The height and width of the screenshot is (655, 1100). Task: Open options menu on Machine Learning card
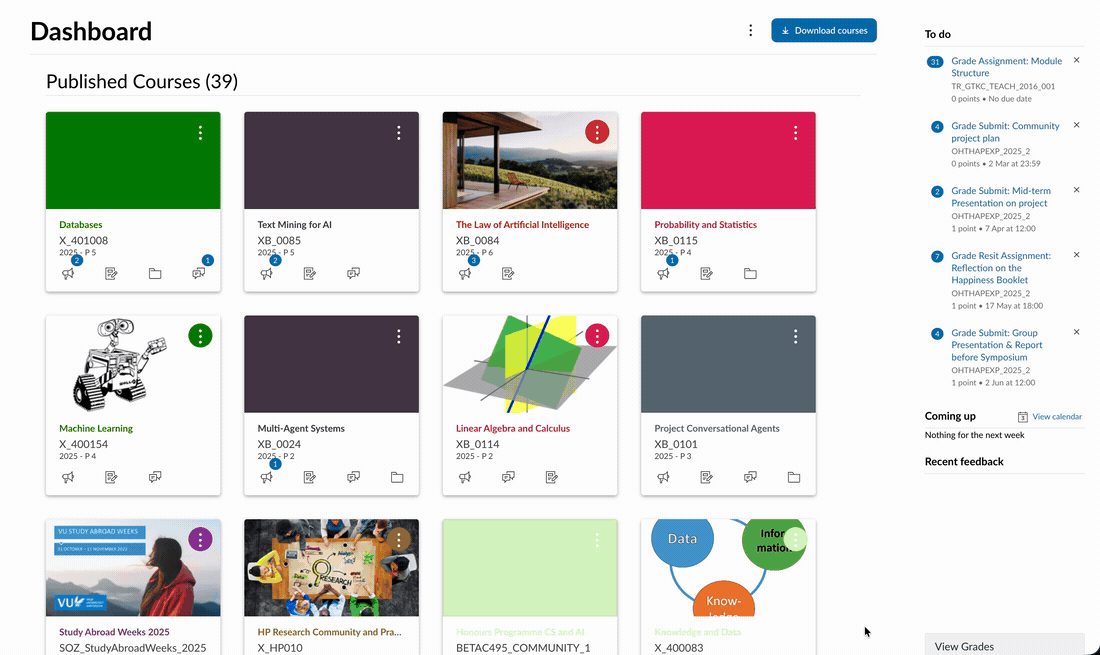[201, 336]
